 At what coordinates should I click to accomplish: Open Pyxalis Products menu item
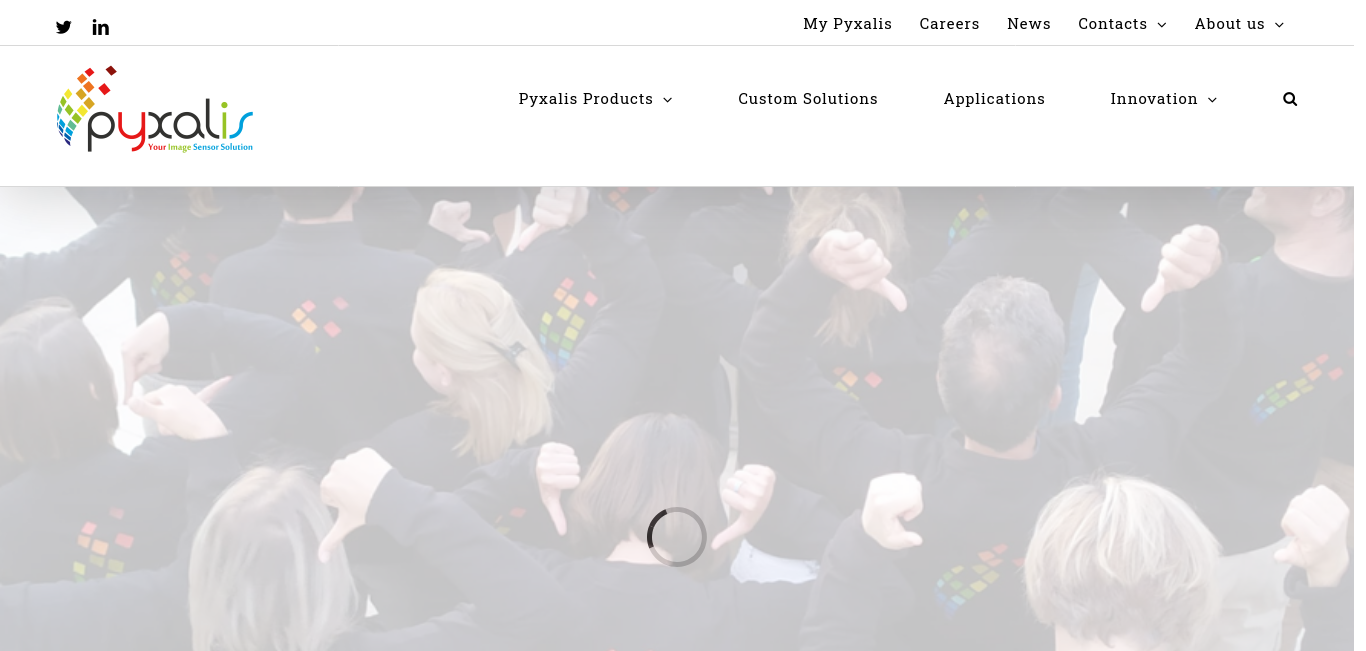(x=585, y=99)
